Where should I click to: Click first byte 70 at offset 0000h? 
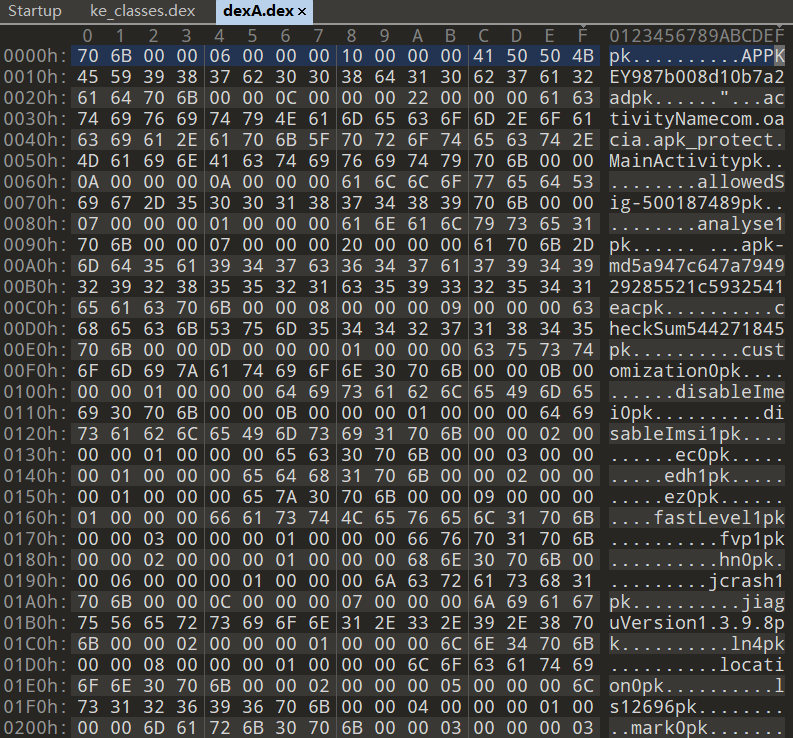coord(88,56)
